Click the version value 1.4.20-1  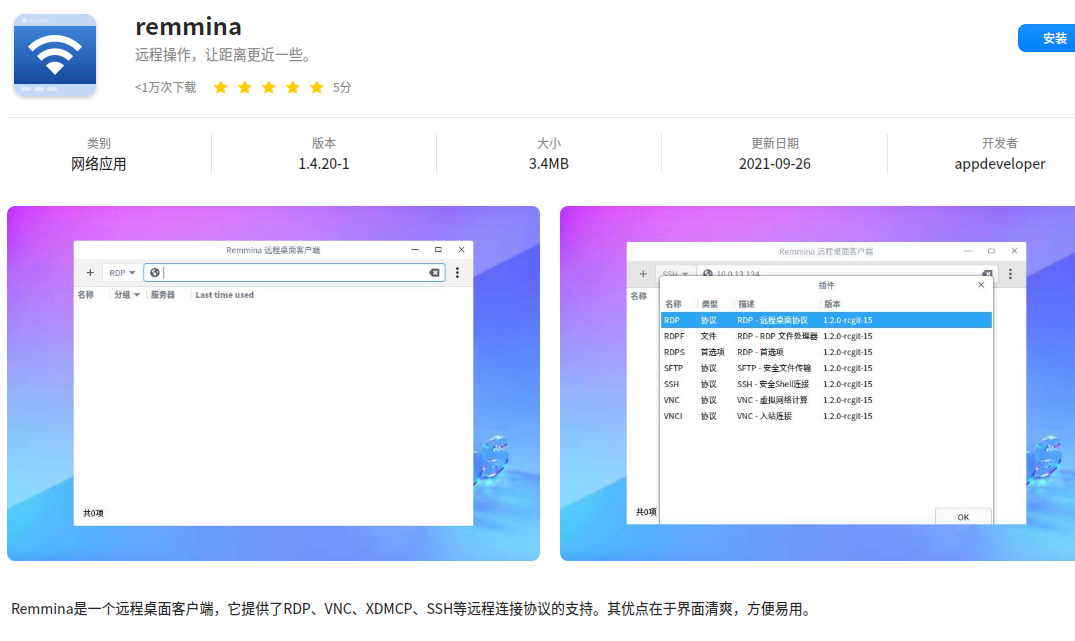(324, 164)
